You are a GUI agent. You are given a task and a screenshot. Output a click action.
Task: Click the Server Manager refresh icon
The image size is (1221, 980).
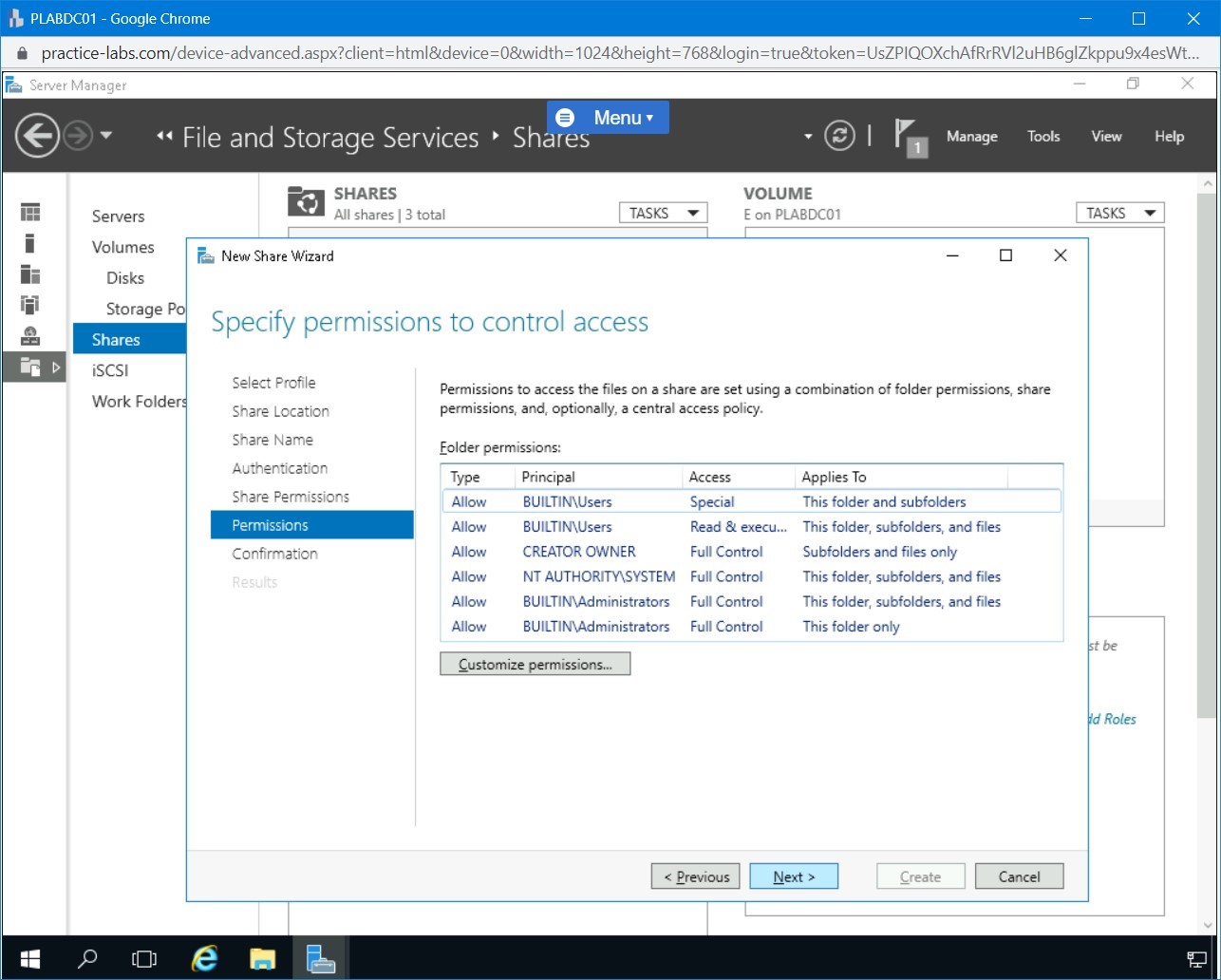coord(839,136)
